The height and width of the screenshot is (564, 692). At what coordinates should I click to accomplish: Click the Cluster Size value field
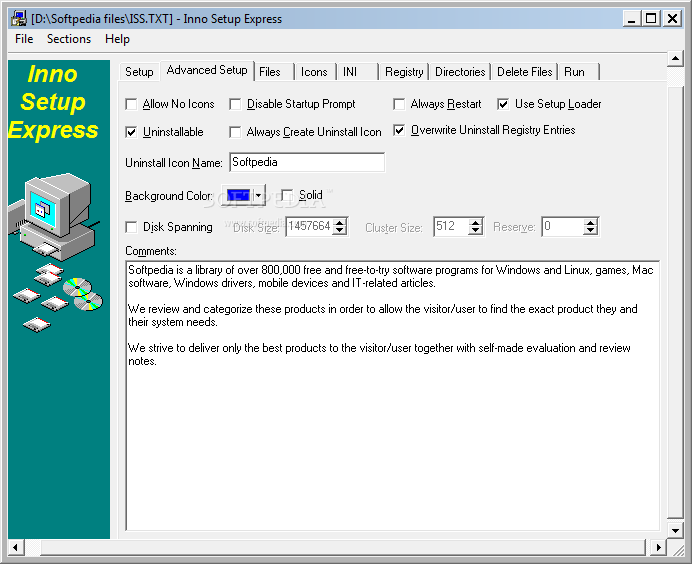[x=451, y=226]
